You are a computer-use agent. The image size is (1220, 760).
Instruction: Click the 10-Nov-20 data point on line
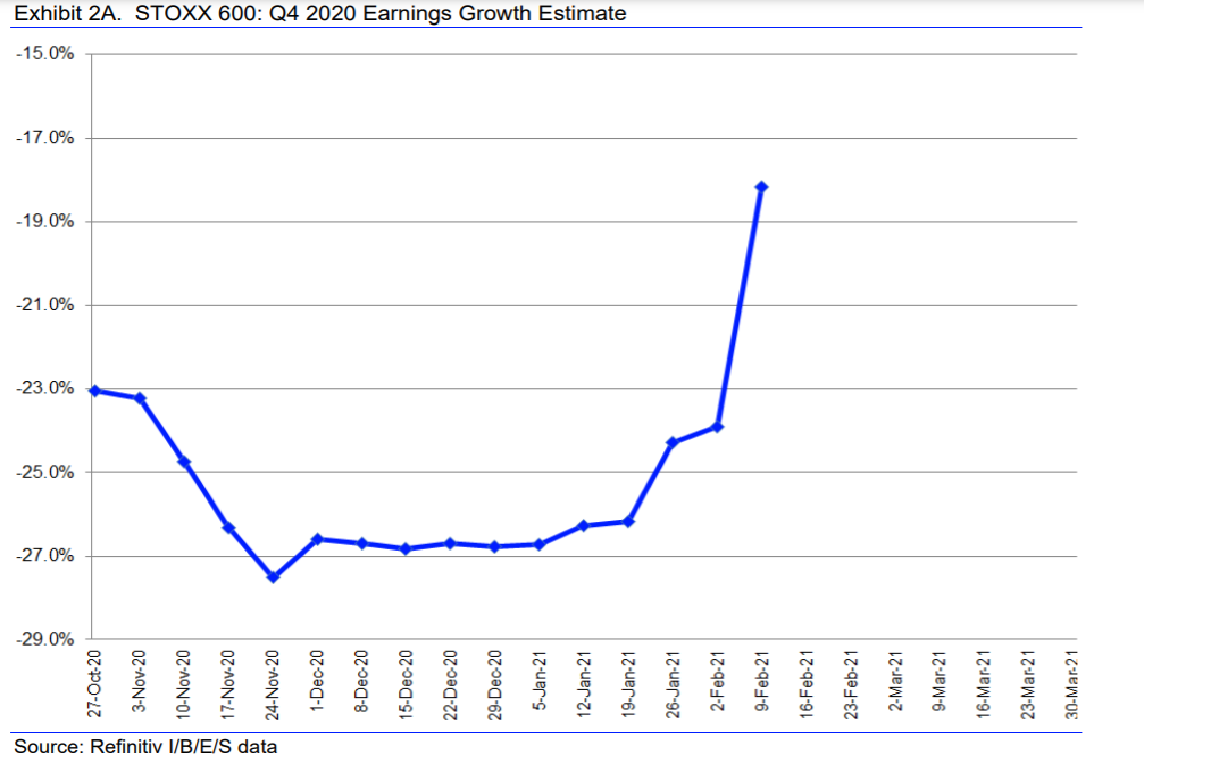click(184, 462)
